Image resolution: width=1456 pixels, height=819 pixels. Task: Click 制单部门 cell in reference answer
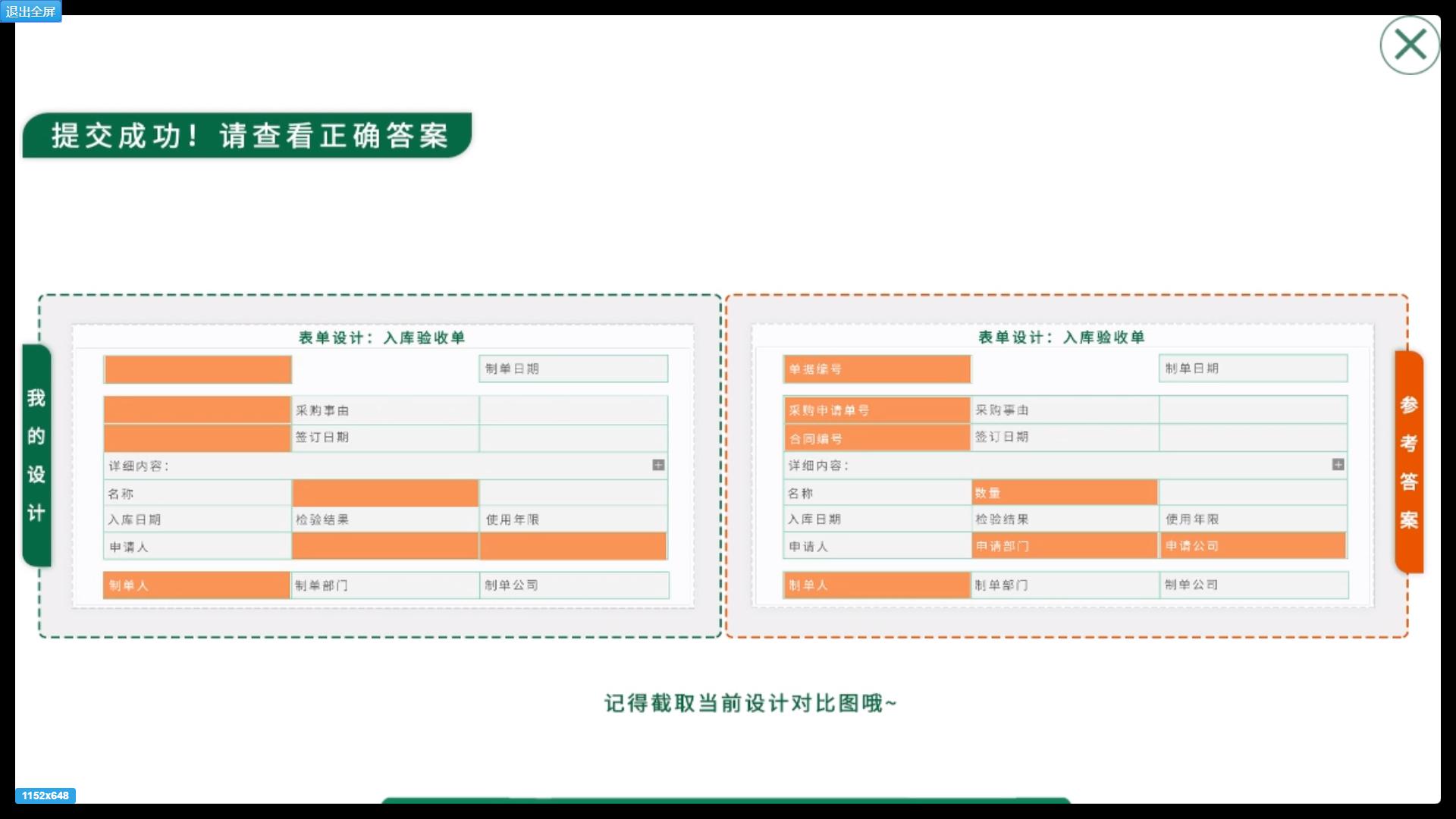(x=1065, y=585)
